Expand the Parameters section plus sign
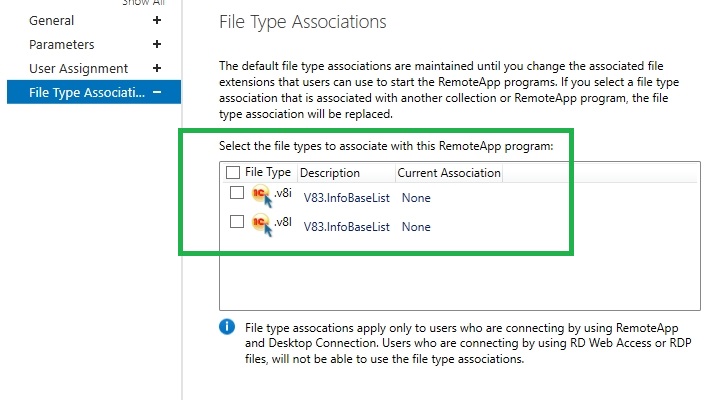This screenshot has height=400, width=704. pyautogui.click(x=157, y=44)
